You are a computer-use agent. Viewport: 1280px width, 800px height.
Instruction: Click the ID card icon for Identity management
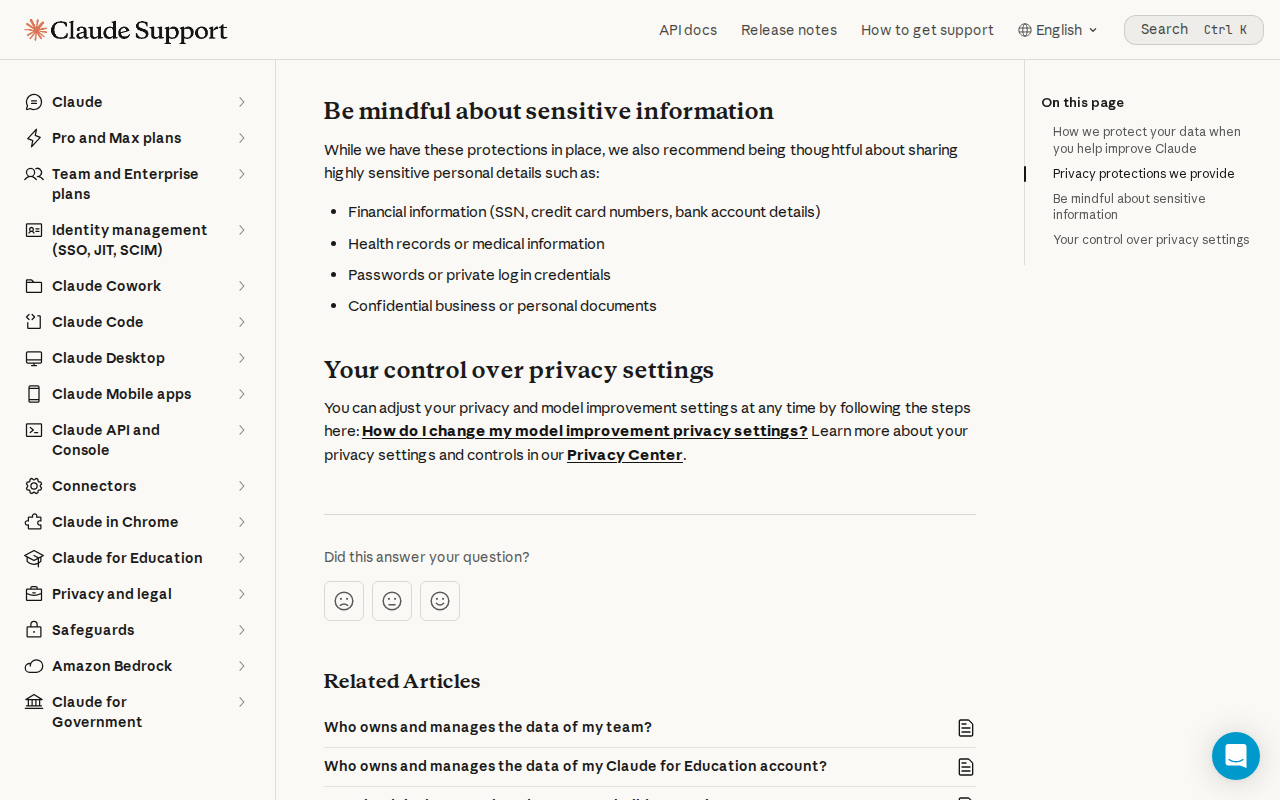tap(34, 230)
